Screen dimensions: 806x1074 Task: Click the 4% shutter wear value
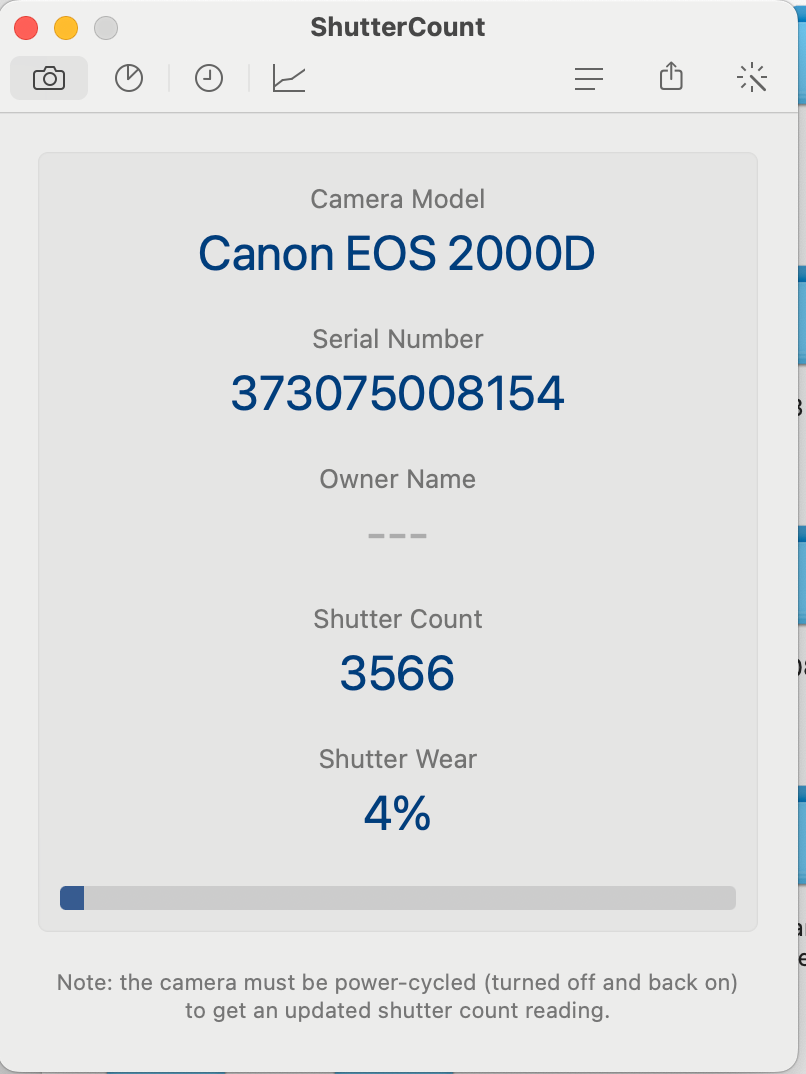point(397,814)
